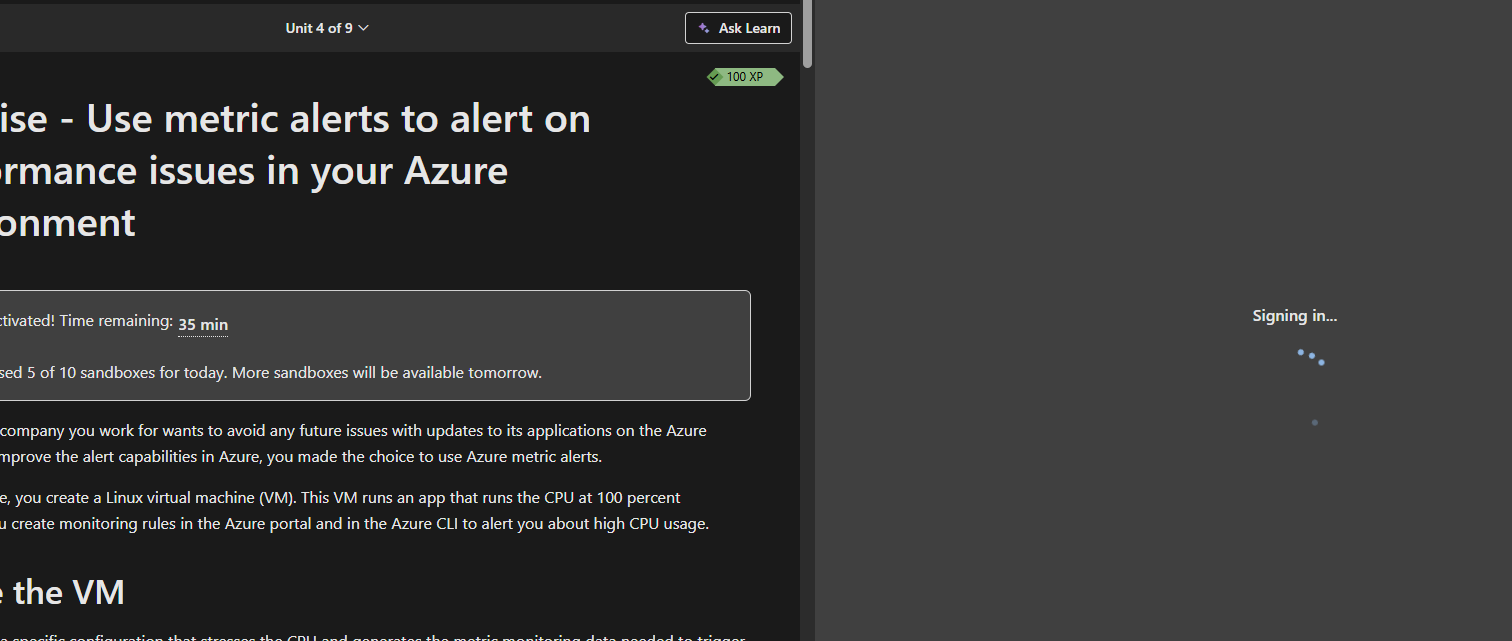Viewport: 1512px width, 641px height.
Task: Click the Ask Learn button
Action: 738,28
